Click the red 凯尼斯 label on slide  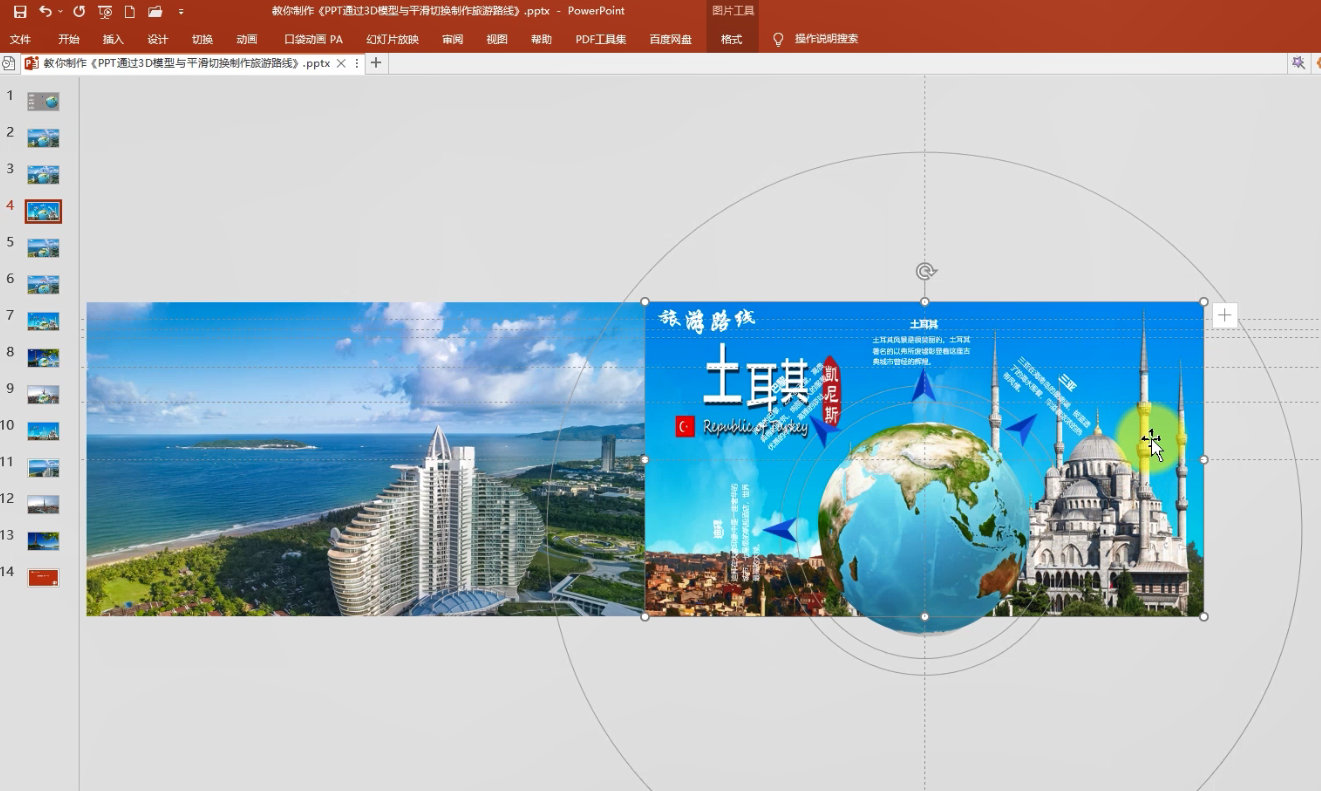point(831,389)
